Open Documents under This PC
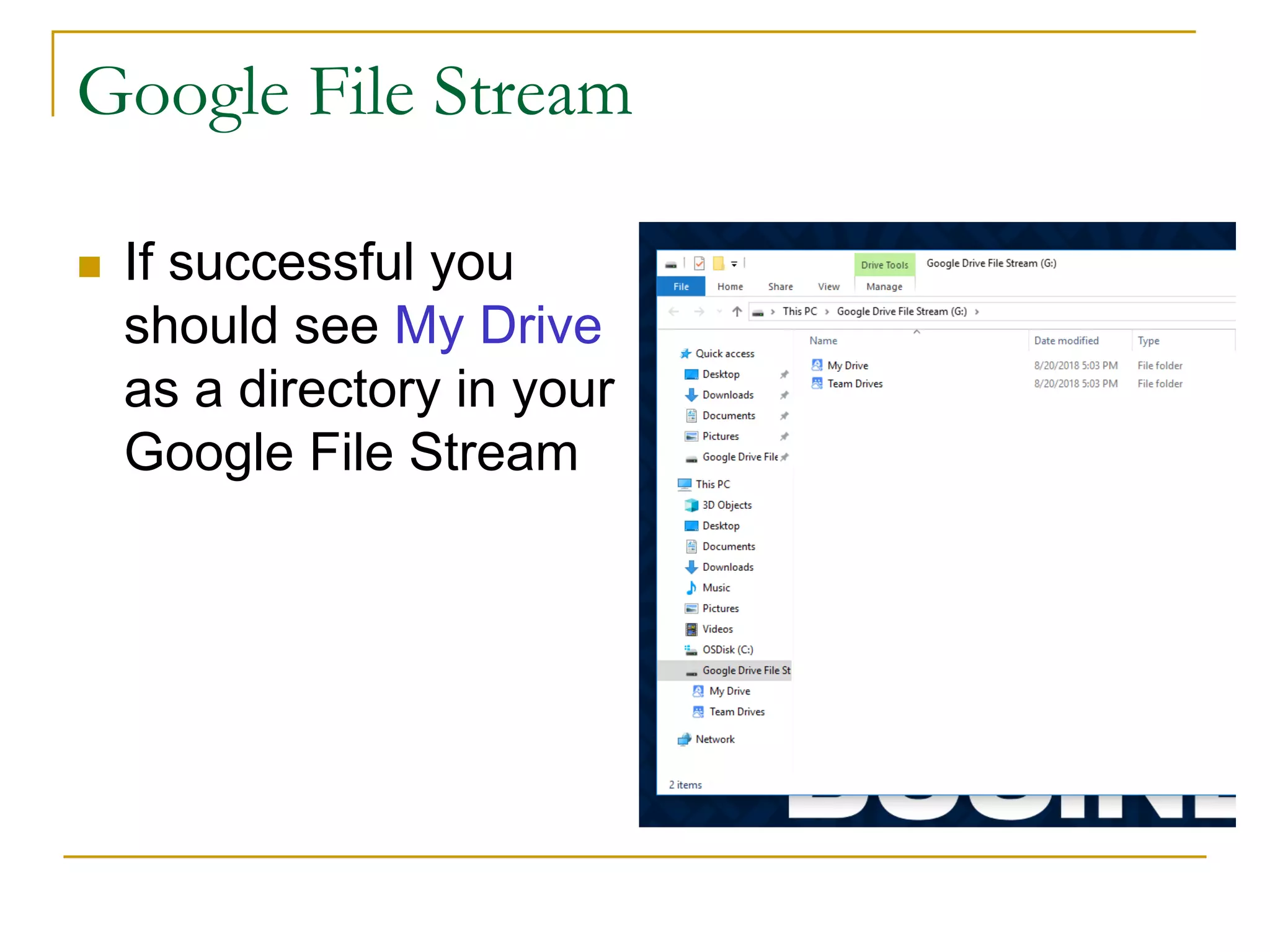The image size is (1270, 952). click(729, 546)
